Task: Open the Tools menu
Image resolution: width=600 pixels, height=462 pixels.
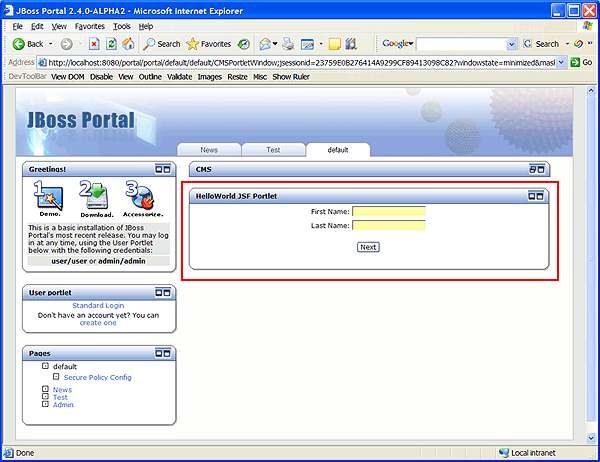Action: coord(121,25)
